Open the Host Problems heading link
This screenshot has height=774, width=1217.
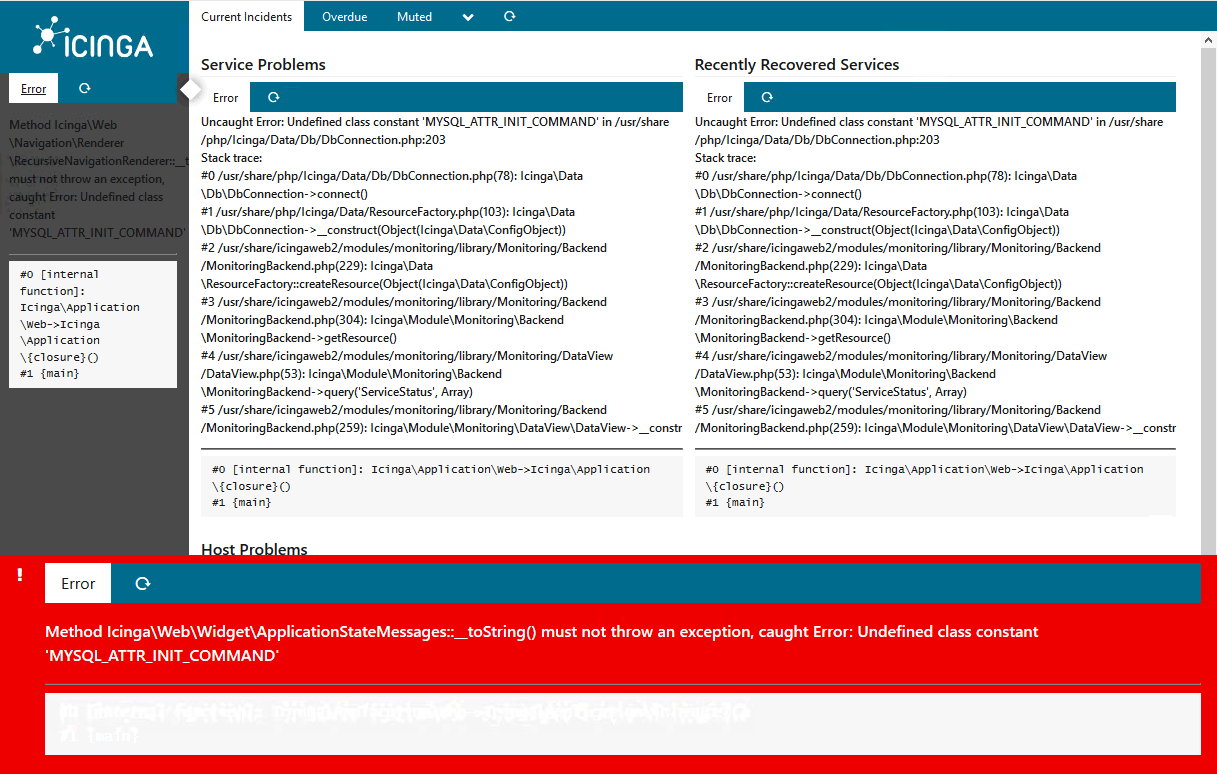pyautogui.click(x=254, y=548)
